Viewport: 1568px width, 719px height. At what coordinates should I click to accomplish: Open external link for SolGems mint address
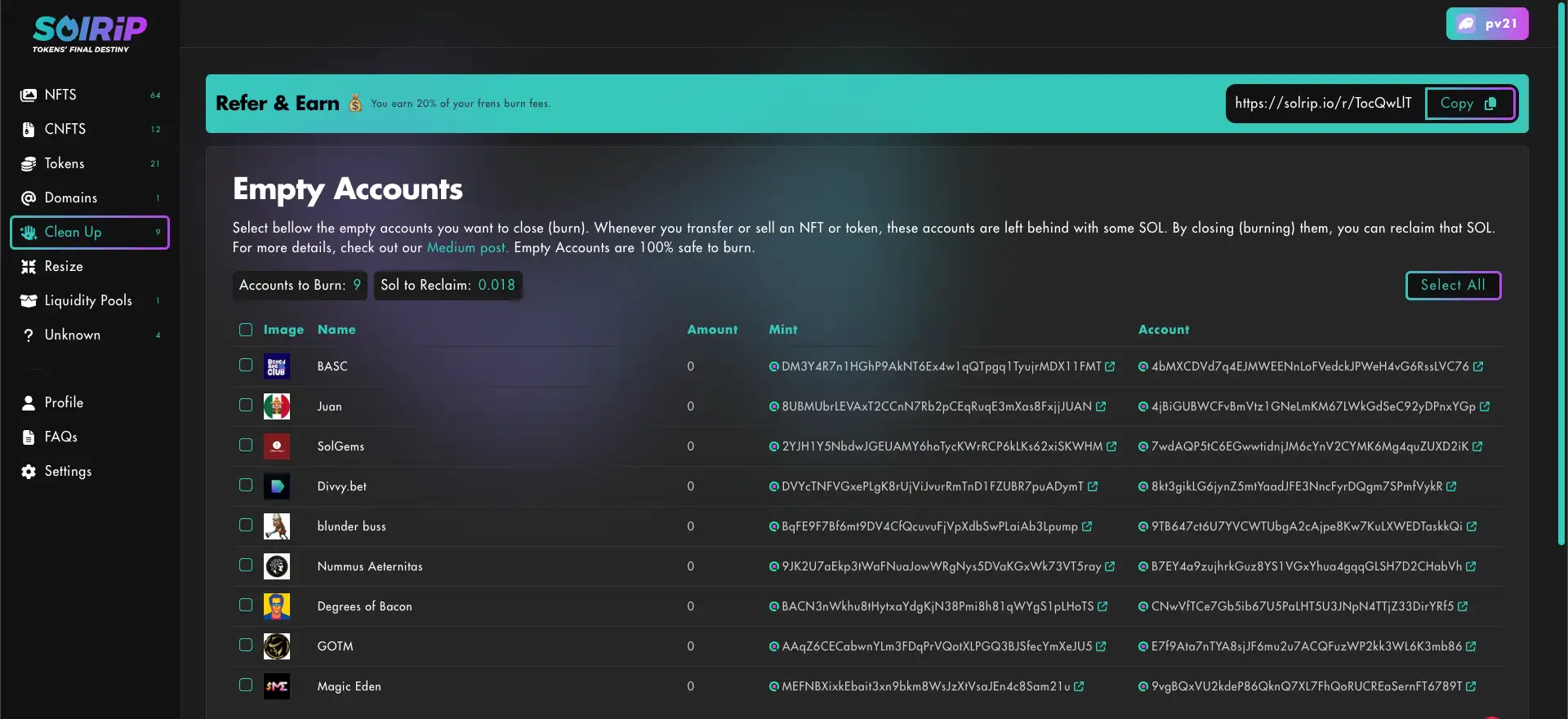(1111, 446)
